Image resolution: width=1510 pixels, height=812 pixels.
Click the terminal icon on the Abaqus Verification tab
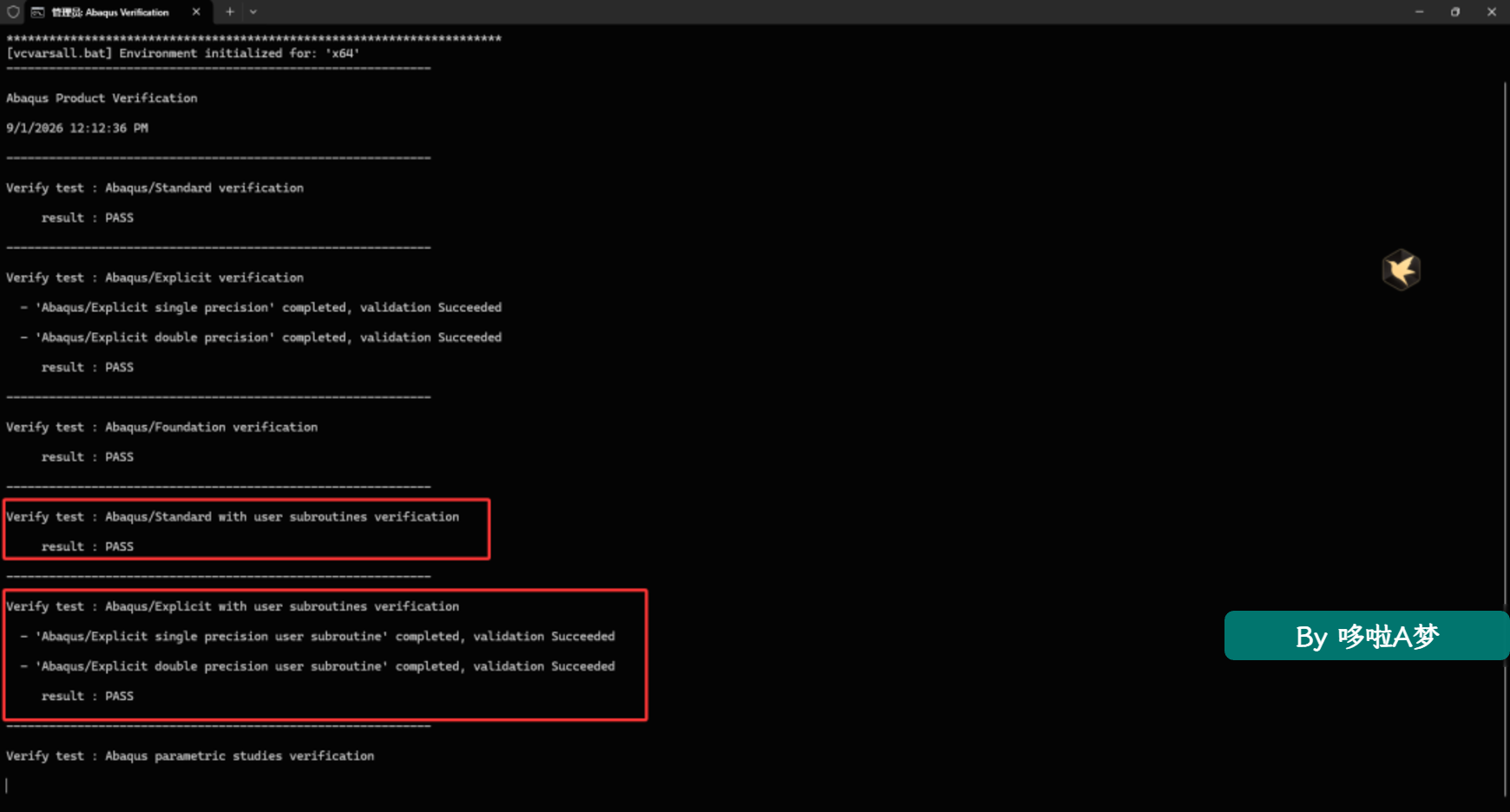point(37,12)
